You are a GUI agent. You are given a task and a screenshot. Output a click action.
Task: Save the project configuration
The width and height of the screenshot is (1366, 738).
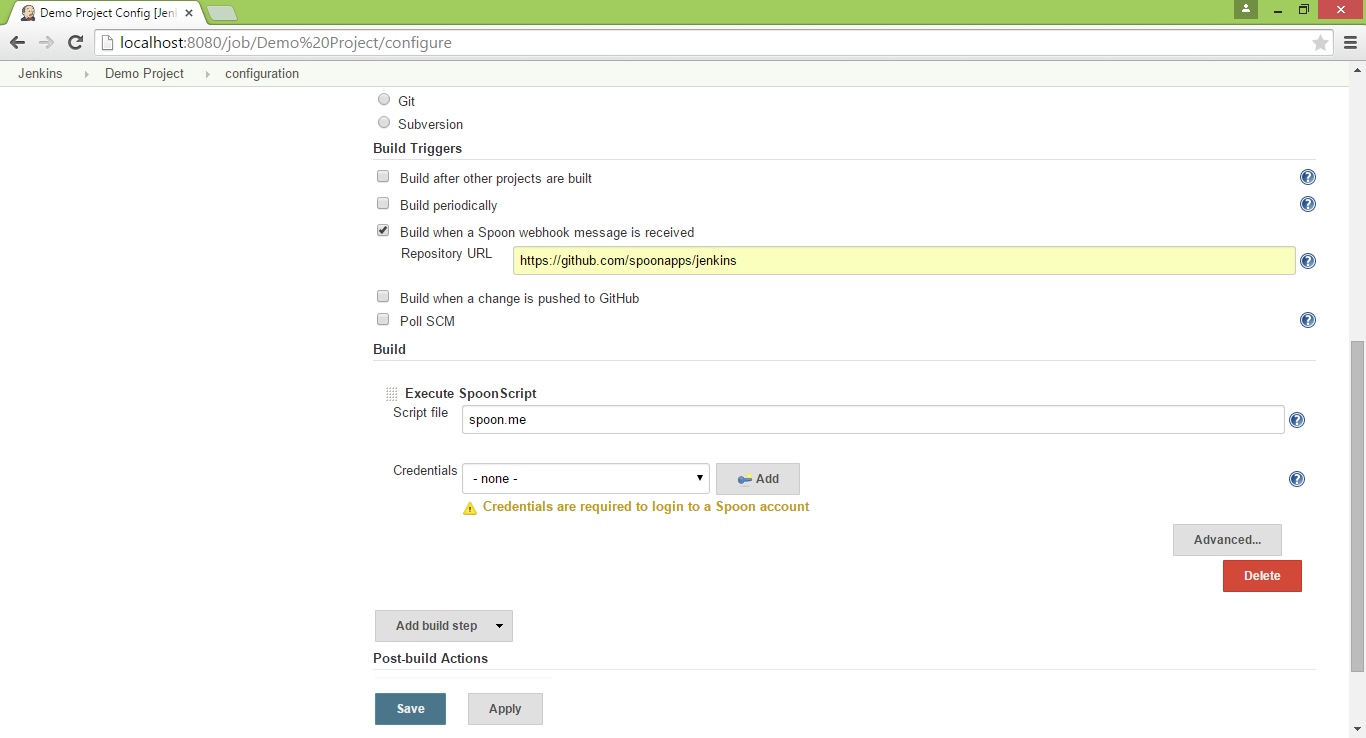411,709
